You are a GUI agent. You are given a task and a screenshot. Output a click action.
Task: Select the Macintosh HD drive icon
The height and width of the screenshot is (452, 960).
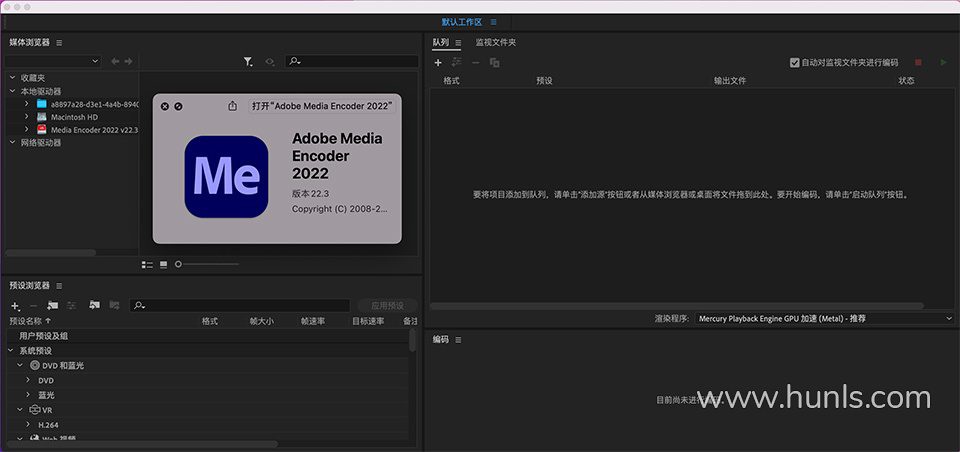pos(42,116)
